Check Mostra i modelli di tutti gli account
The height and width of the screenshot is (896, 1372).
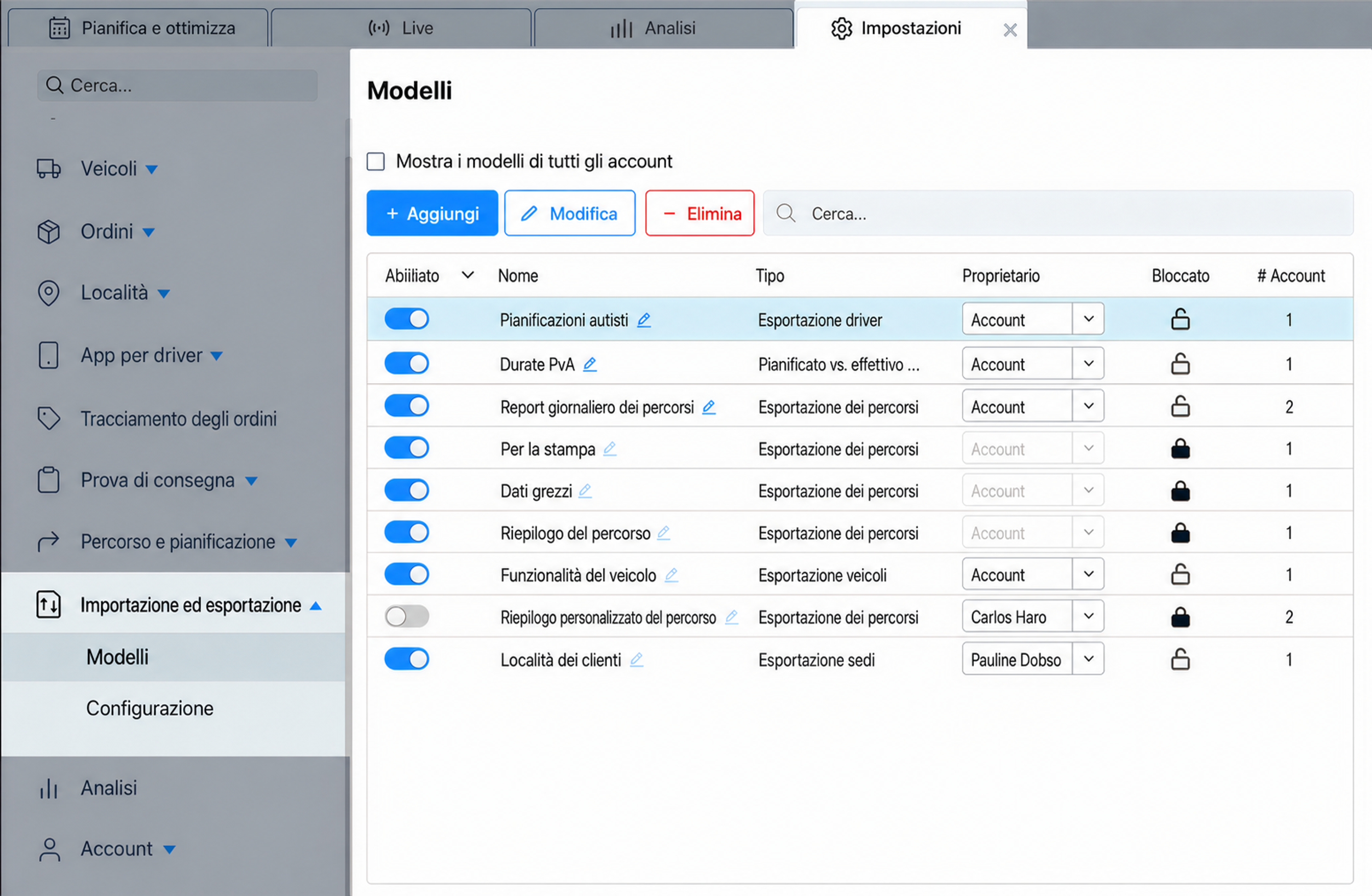(376, 161)
